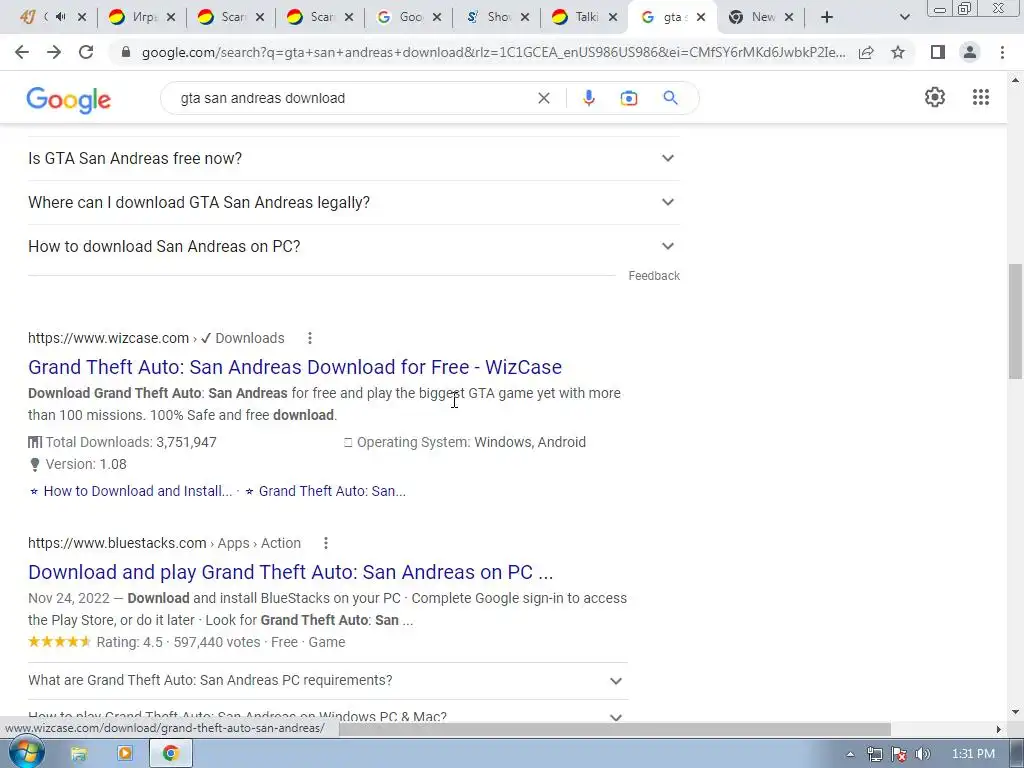1024x768 pixels.
Task: Open media player from taskbar
Action: click(x=124, y=754)
